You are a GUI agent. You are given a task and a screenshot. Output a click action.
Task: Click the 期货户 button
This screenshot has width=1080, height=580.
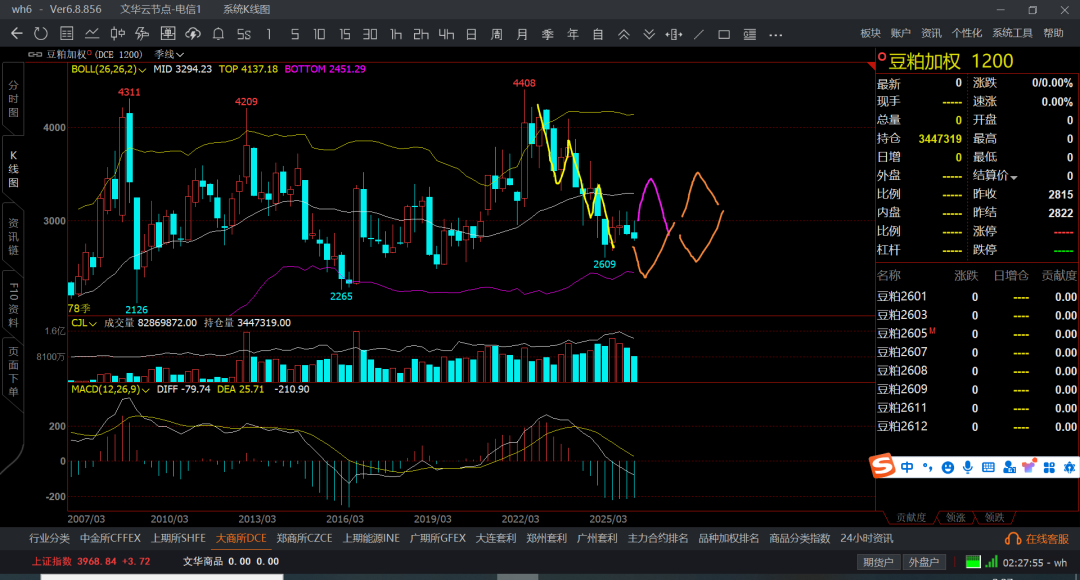(879, 562)
